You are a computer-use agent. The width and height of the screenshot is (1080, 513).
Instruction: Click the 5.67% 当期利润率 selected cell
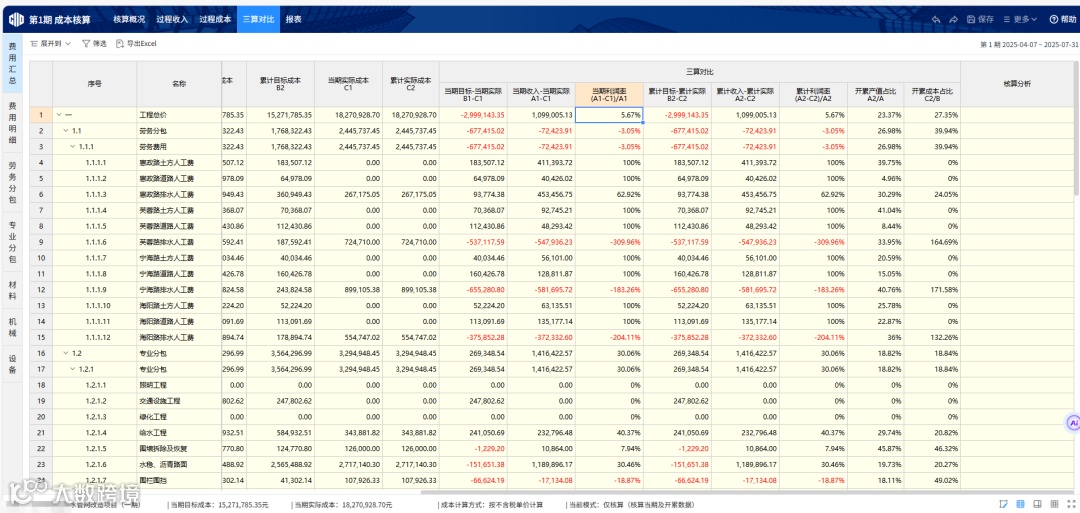[x=610, y=115]
